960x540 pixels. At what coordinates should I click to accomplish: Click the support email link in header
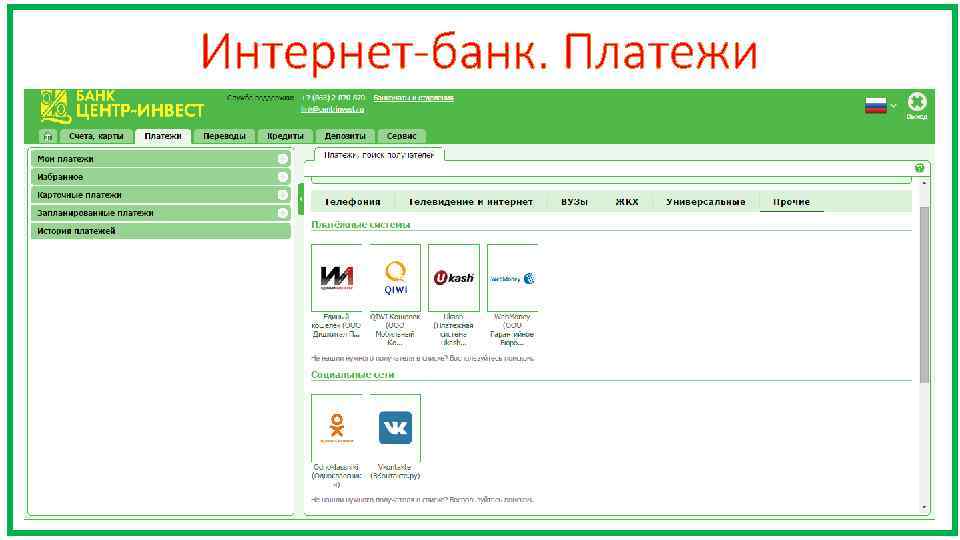click(332, 110)
